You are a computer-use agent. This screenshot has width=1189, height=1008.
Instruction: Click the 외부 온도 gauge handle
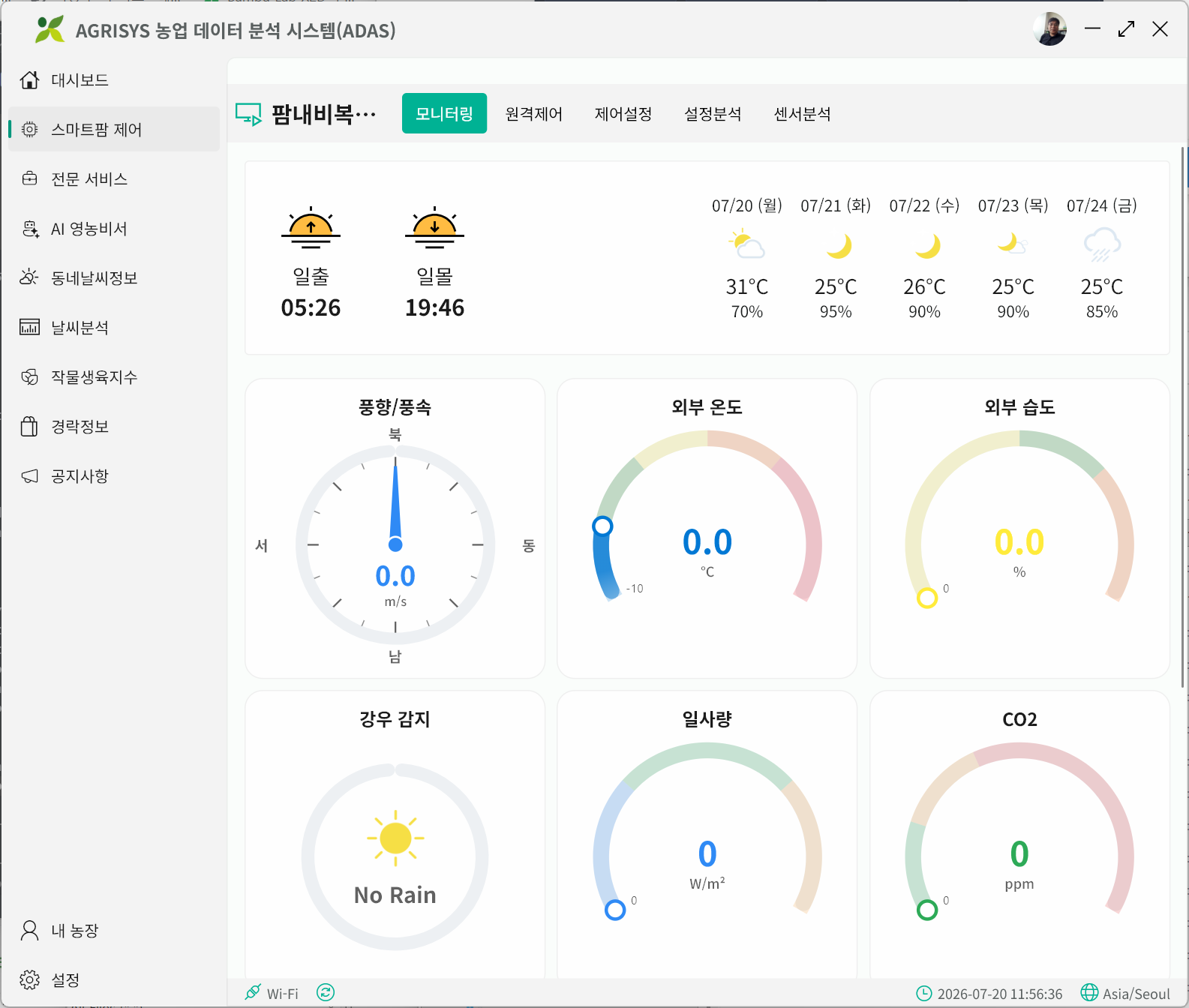pos(602,526)
